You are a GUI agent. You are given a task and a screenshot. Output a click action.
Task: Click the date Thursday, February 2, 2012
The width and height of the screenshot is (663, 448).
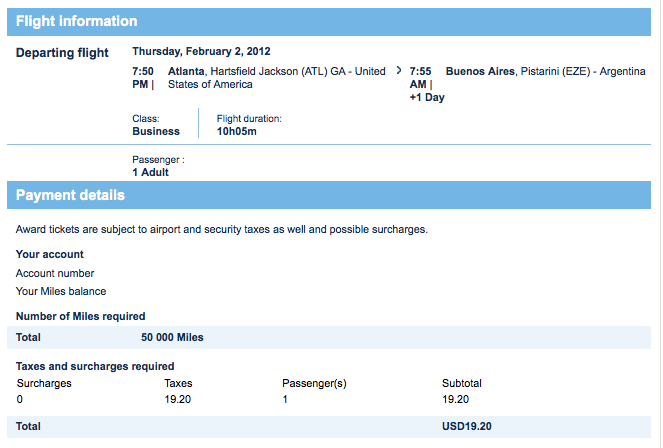(201, 51)
